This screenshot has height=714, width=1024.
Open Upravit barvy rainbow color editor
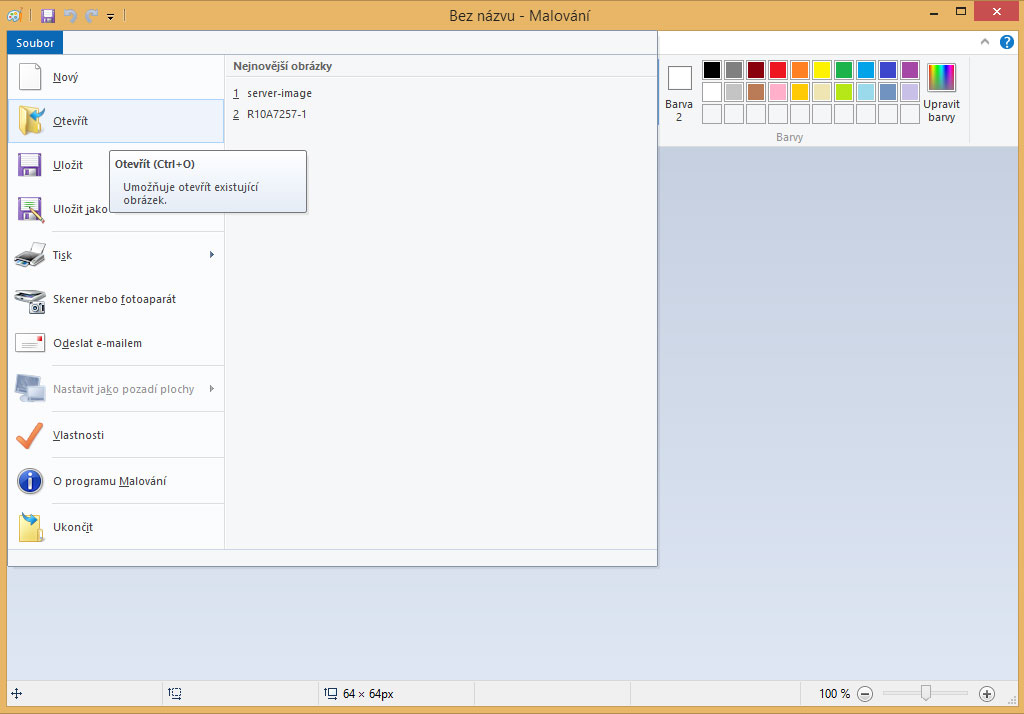[941, 93]
